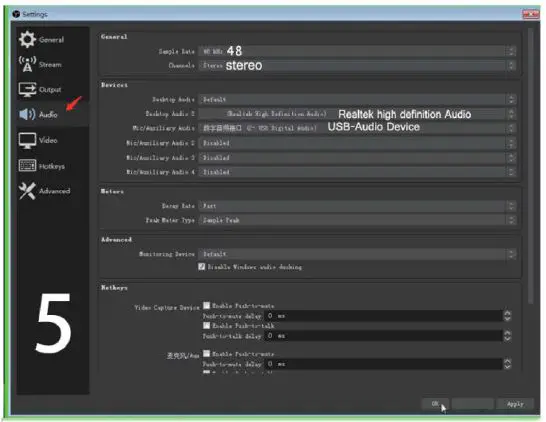546x422 pixels.
Task: Open the Mic/Auxiliary Audio 4 dropdown
Action: (x=357, y=172)
